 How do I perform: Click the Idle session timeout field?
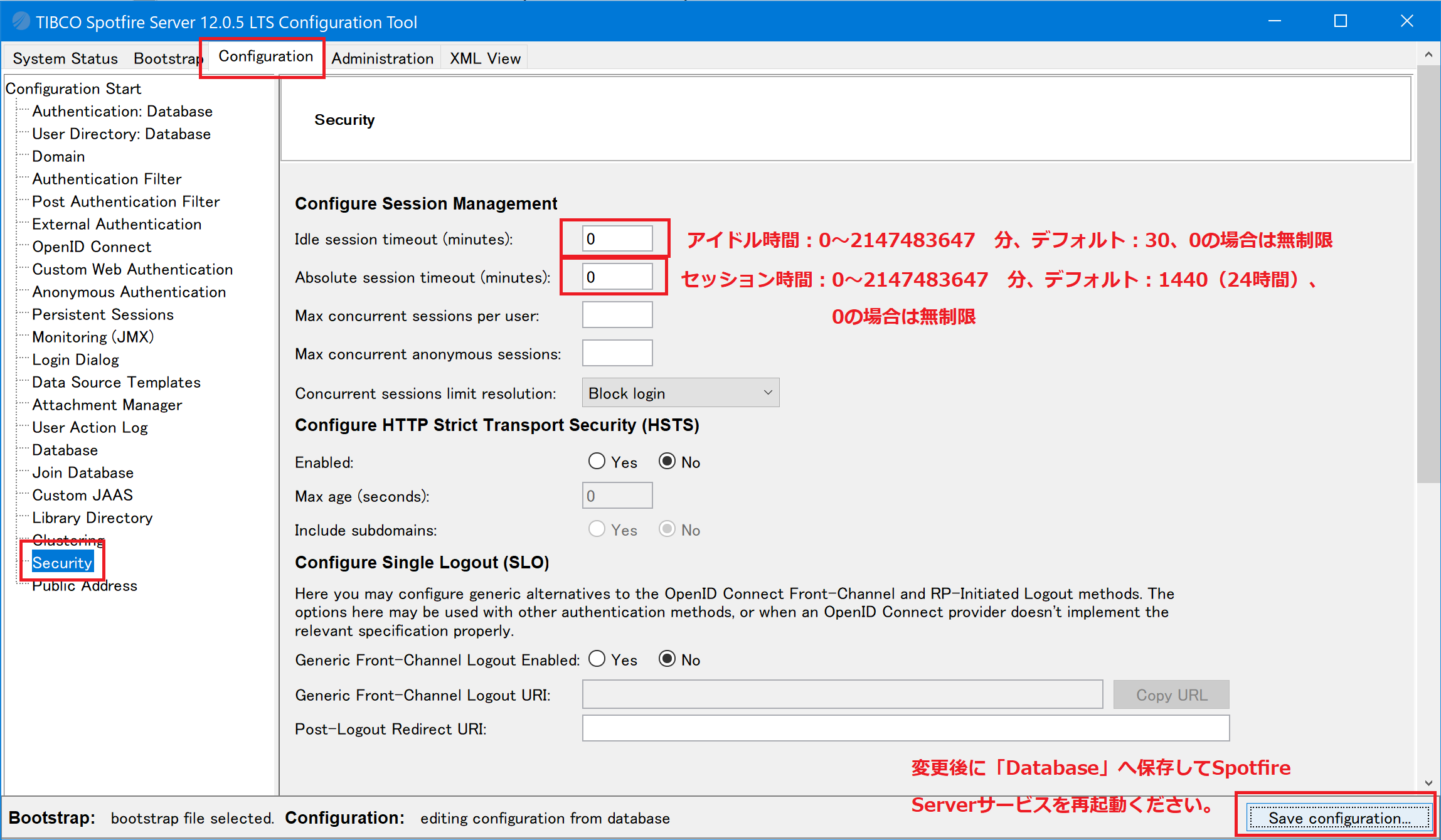point(617,238)
